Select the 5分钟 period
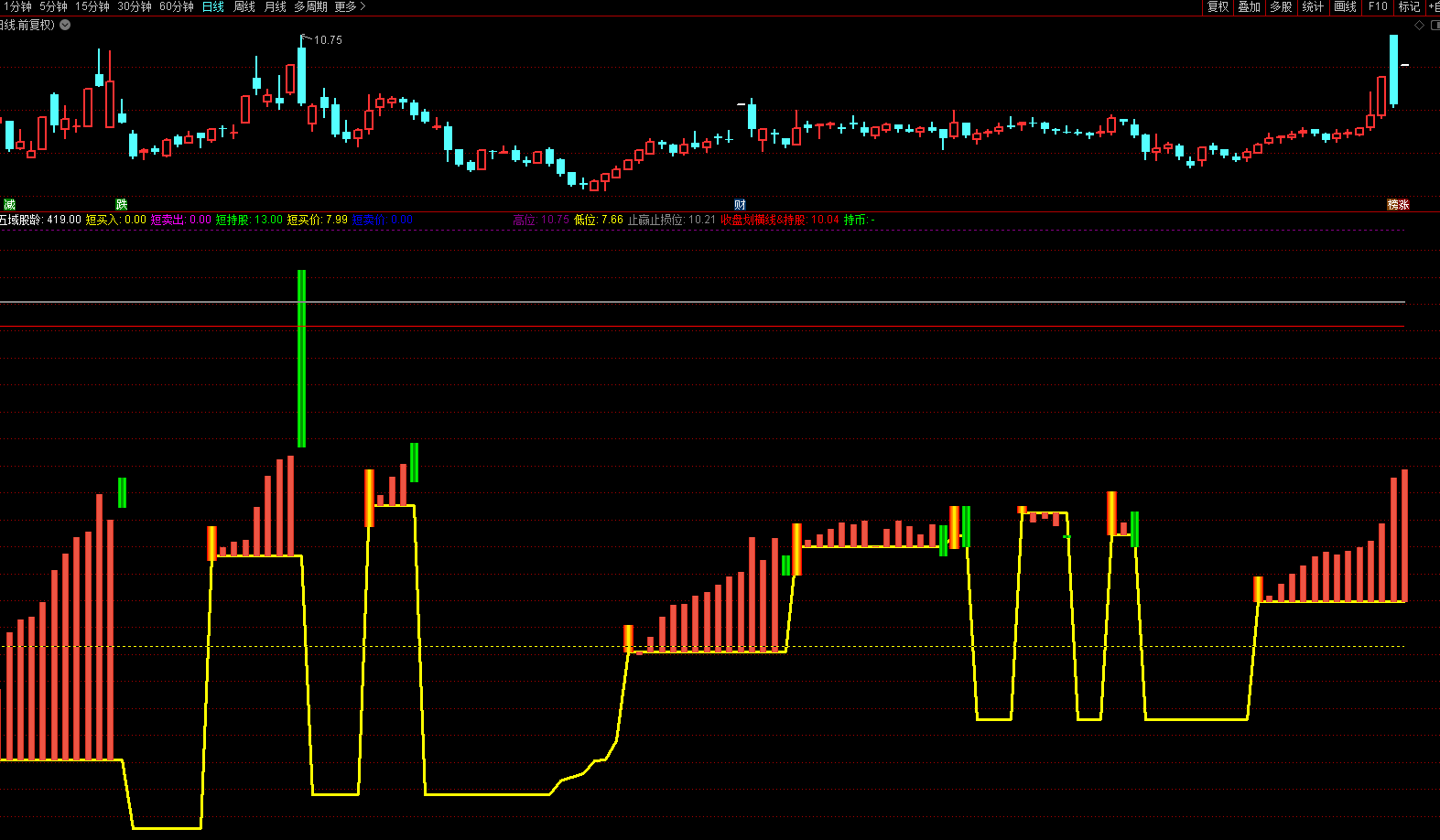Viewport: 1440px width, 840px height. [x=53, y=6]
